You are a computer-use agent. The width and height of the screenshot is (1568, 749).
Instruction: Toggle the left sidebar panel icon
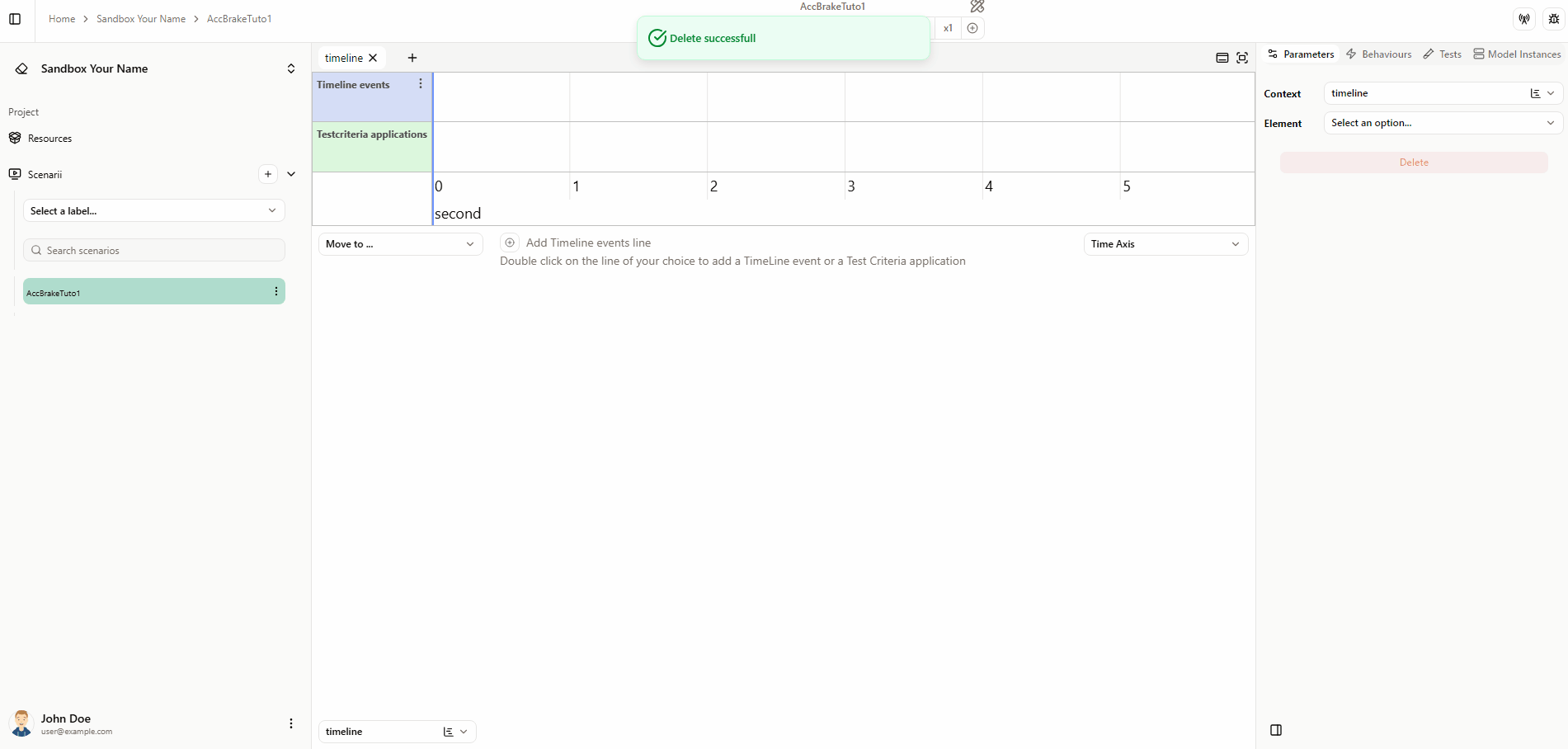point(15,18)
